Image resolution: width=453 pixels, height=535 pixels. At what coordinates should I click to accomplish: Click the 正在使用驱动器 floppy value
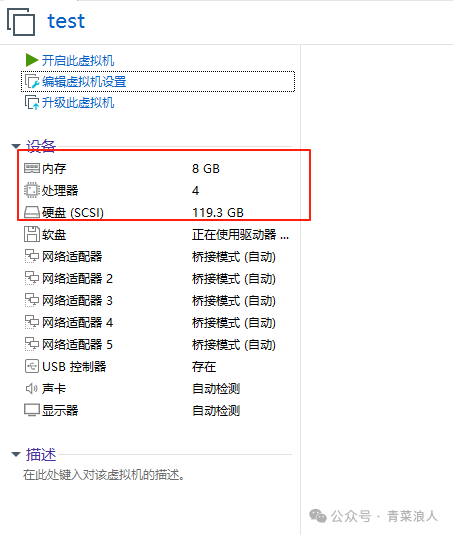point(240,234)
